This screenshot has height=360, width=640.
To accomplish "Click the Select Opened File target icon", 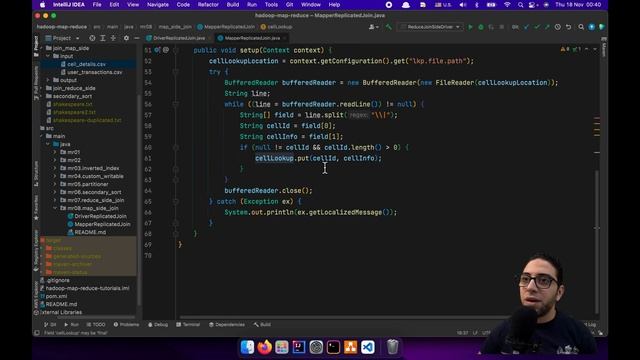I will 92,38.
